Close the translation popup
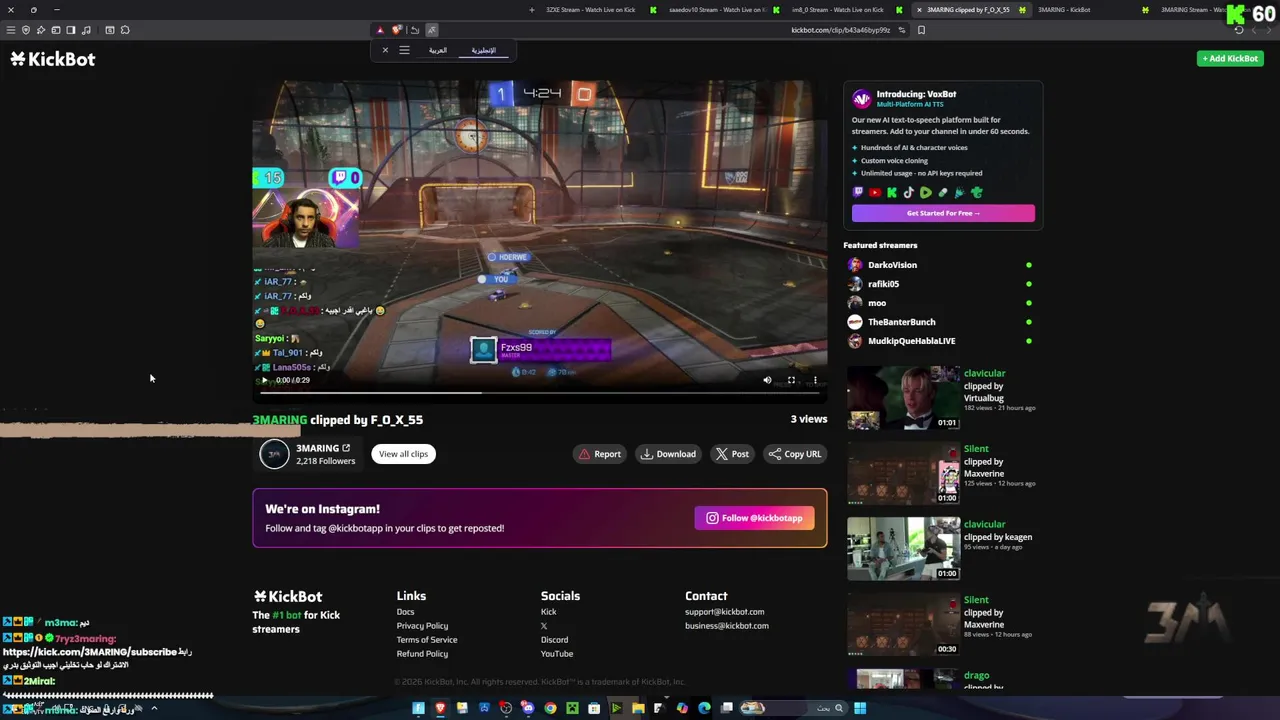 (x=385, y=50)
